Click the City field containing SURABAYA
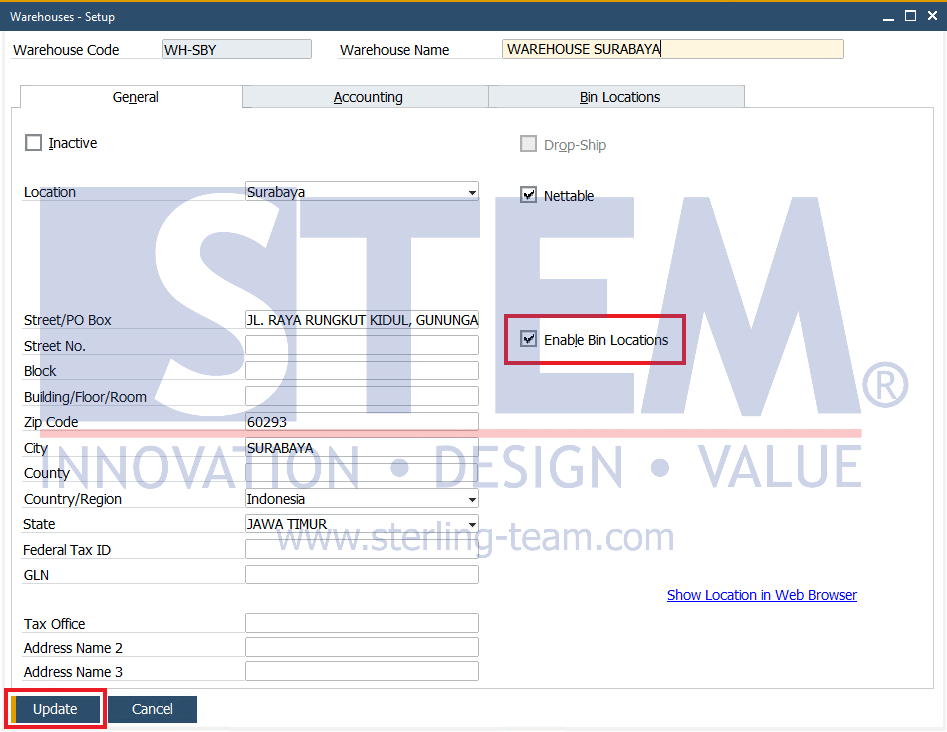 [x=362, y=448]
